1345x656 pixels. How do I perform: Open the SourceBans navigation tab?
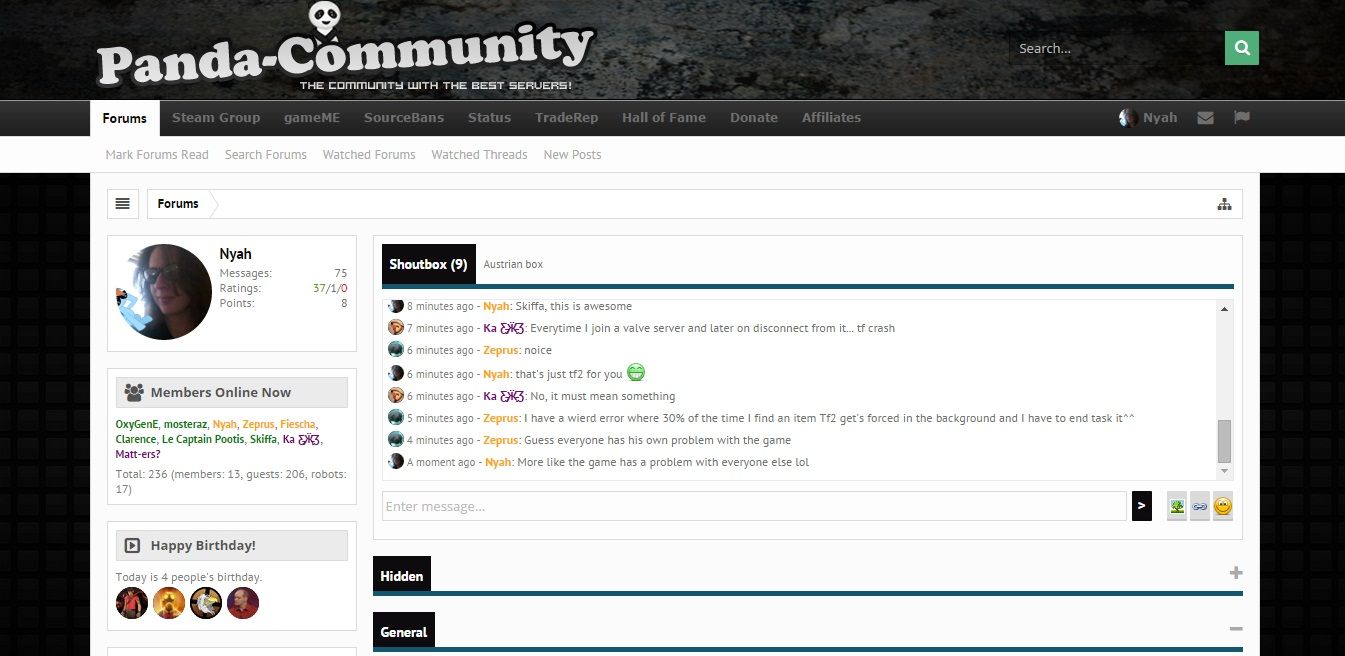coord(403,118)
